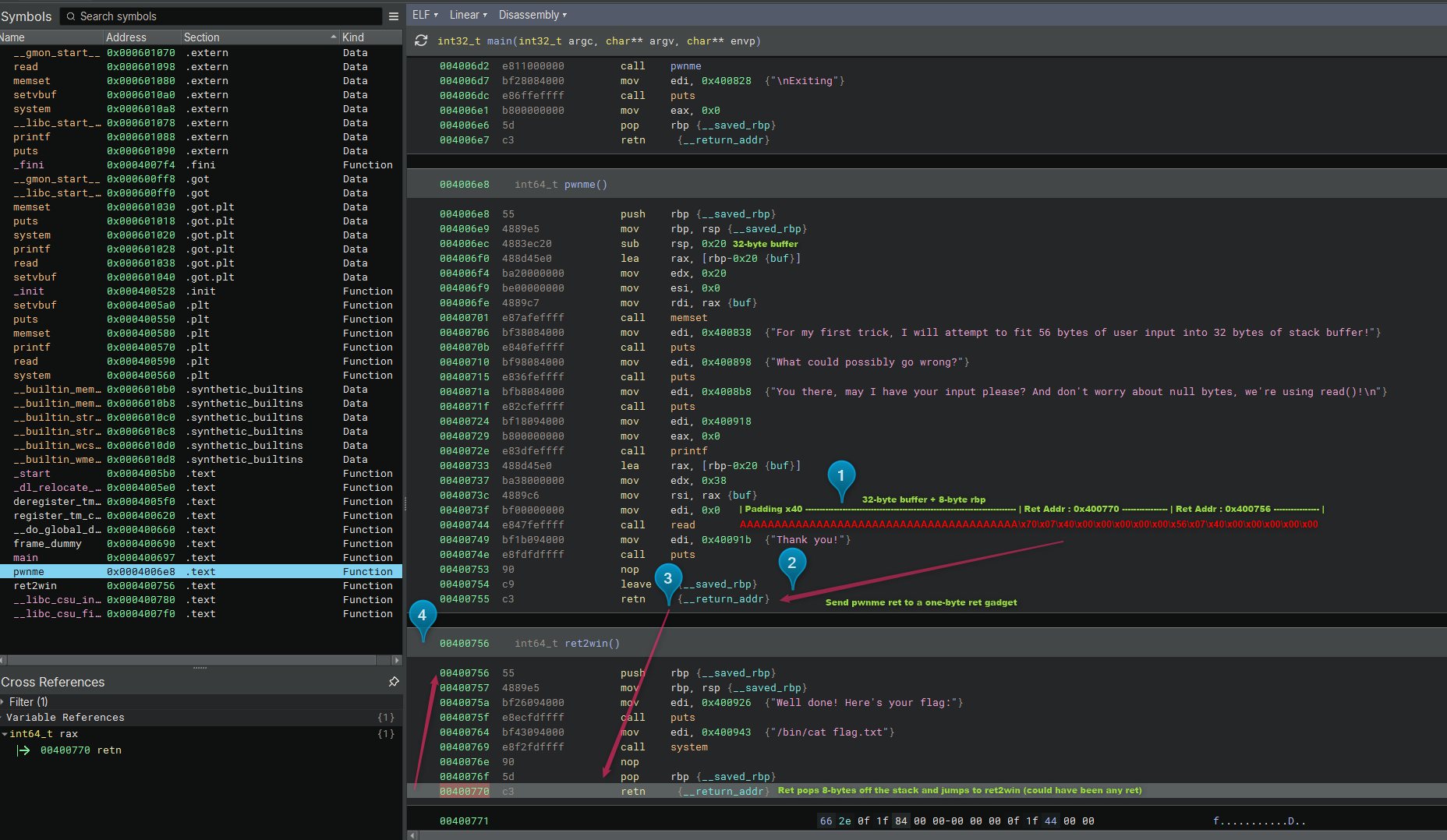Pin the Cross References panel
The height and width of the screenshot is (840, 1447).
394,682
